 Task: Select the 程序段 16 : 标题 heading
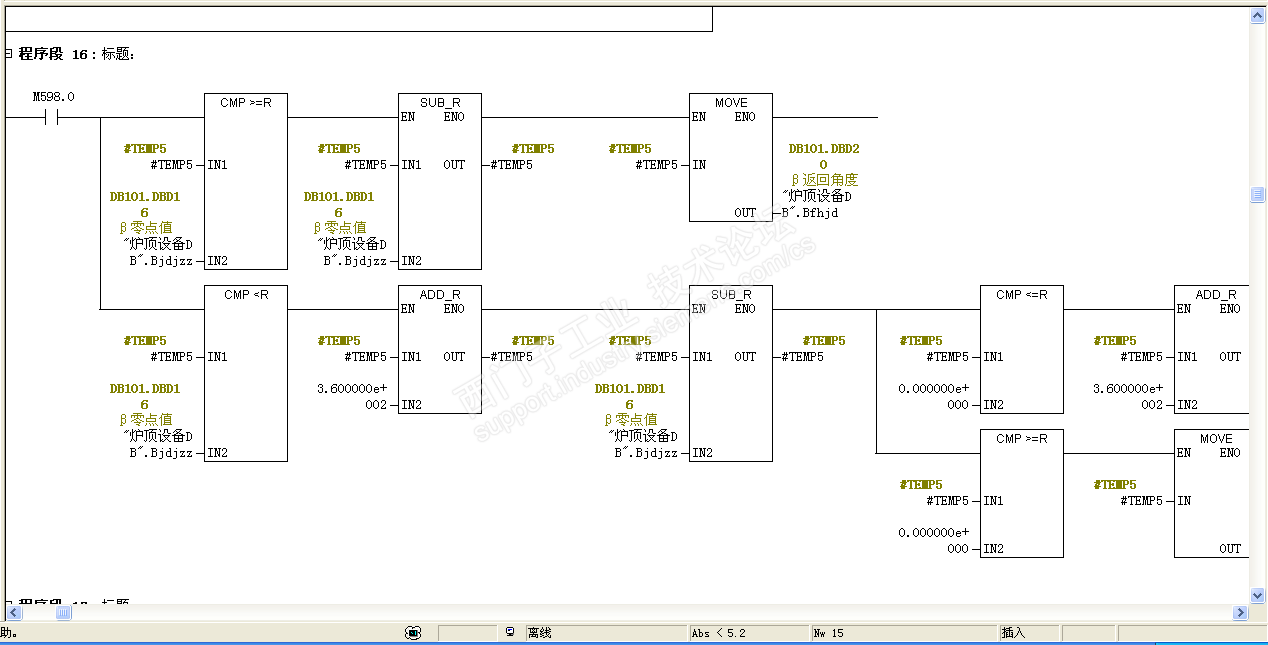[x=76, y=54]
